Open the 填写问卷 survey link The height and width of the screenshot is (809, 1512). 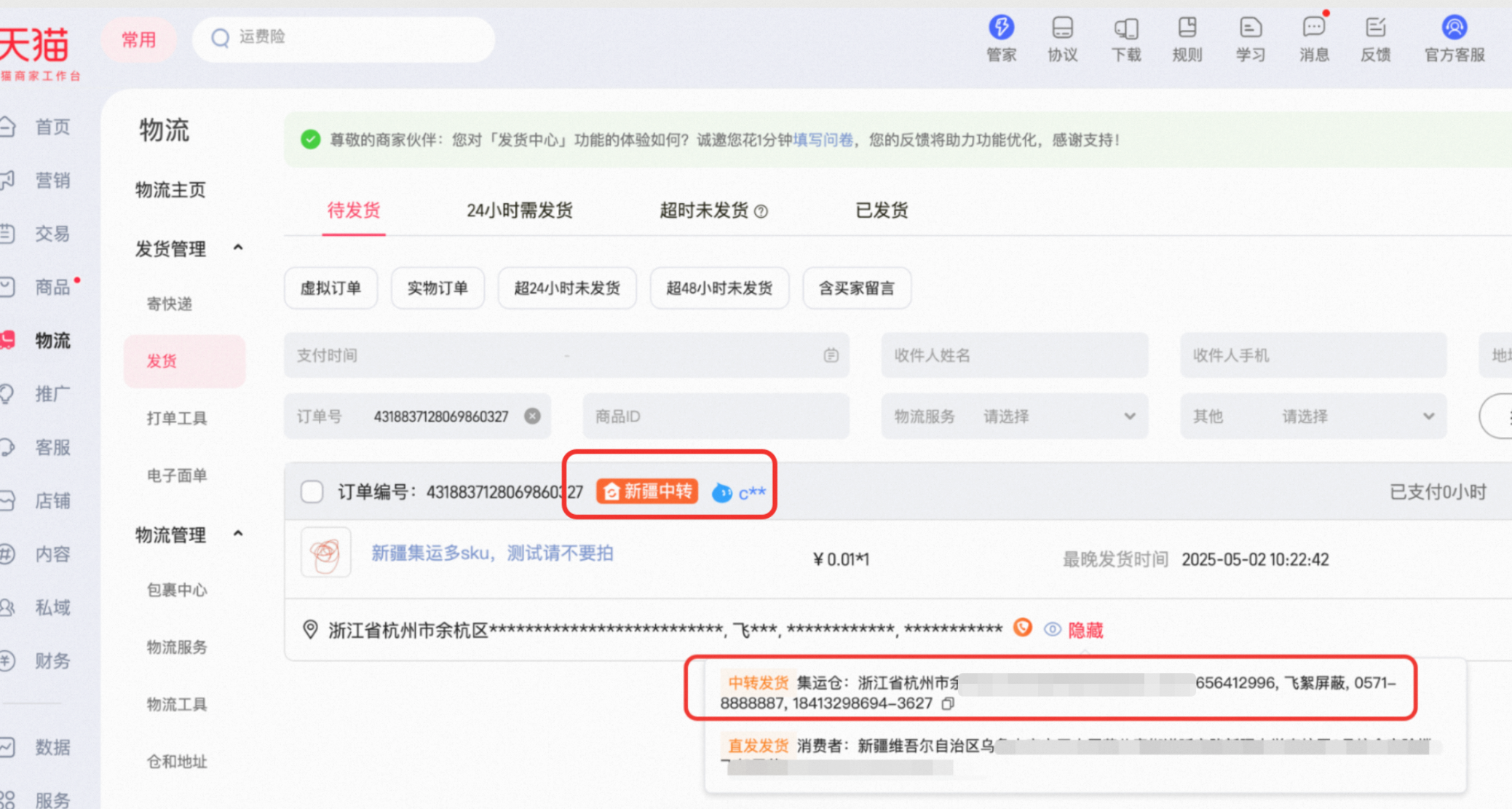[823, 140]
